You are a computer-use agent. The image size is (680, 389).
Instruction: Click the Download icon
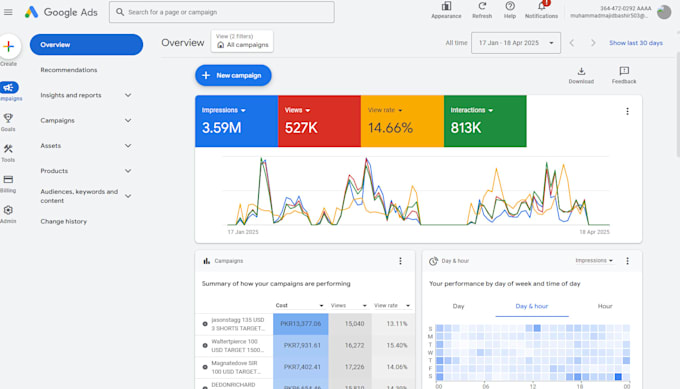click(581, 71)
